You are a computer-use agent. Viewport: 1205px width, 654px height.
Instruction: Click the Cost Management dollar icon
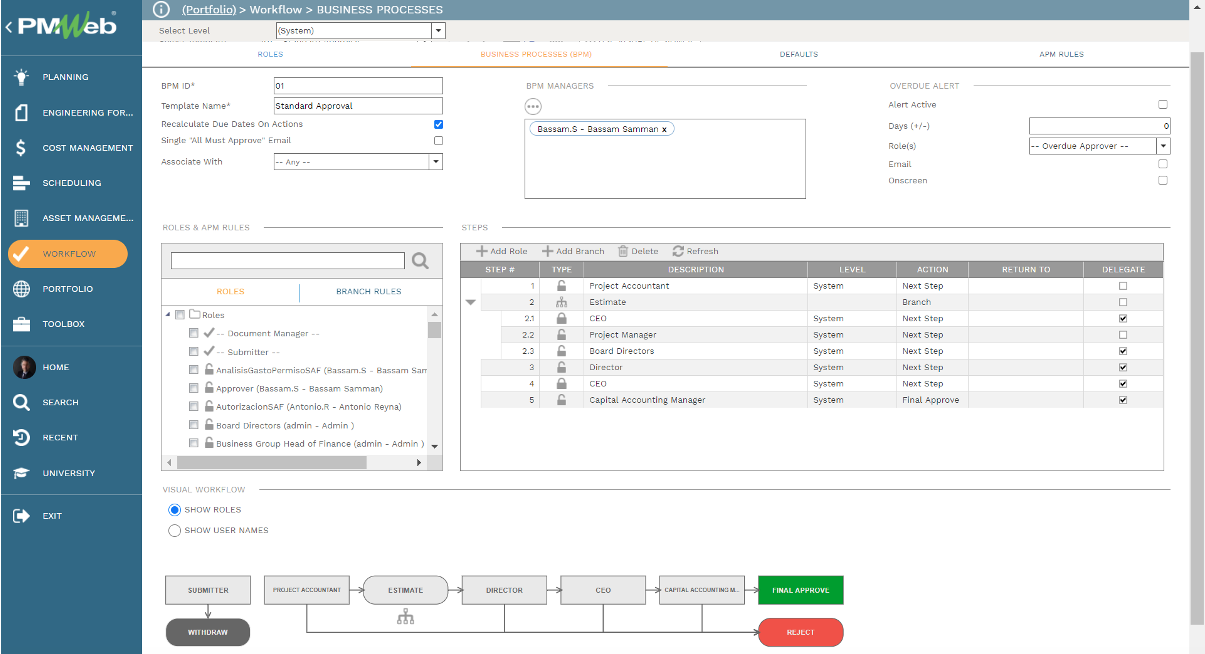click(x=21, y=148)
